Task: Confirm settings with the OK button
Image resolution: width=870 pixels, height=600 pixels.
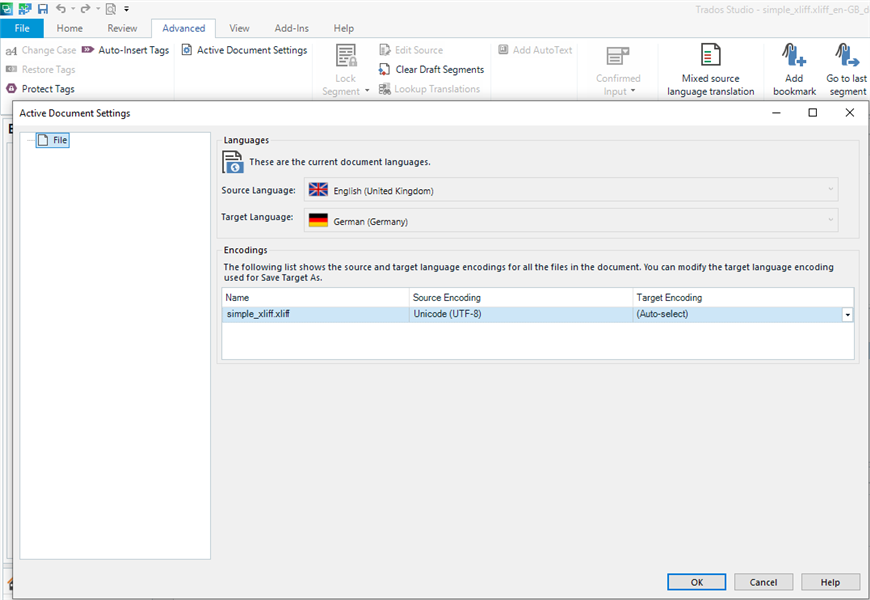Action: [696, 582]
